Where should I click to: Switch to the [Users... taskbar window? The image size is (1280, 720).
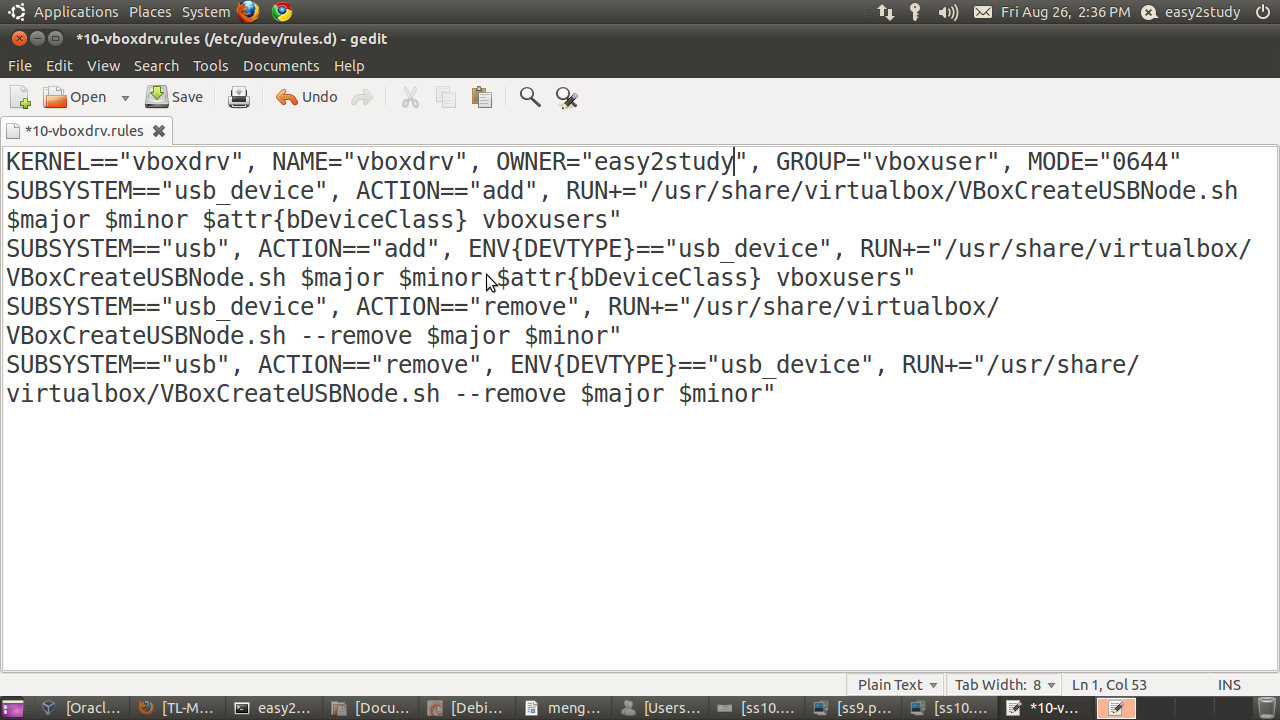click(x=662, y=708)
